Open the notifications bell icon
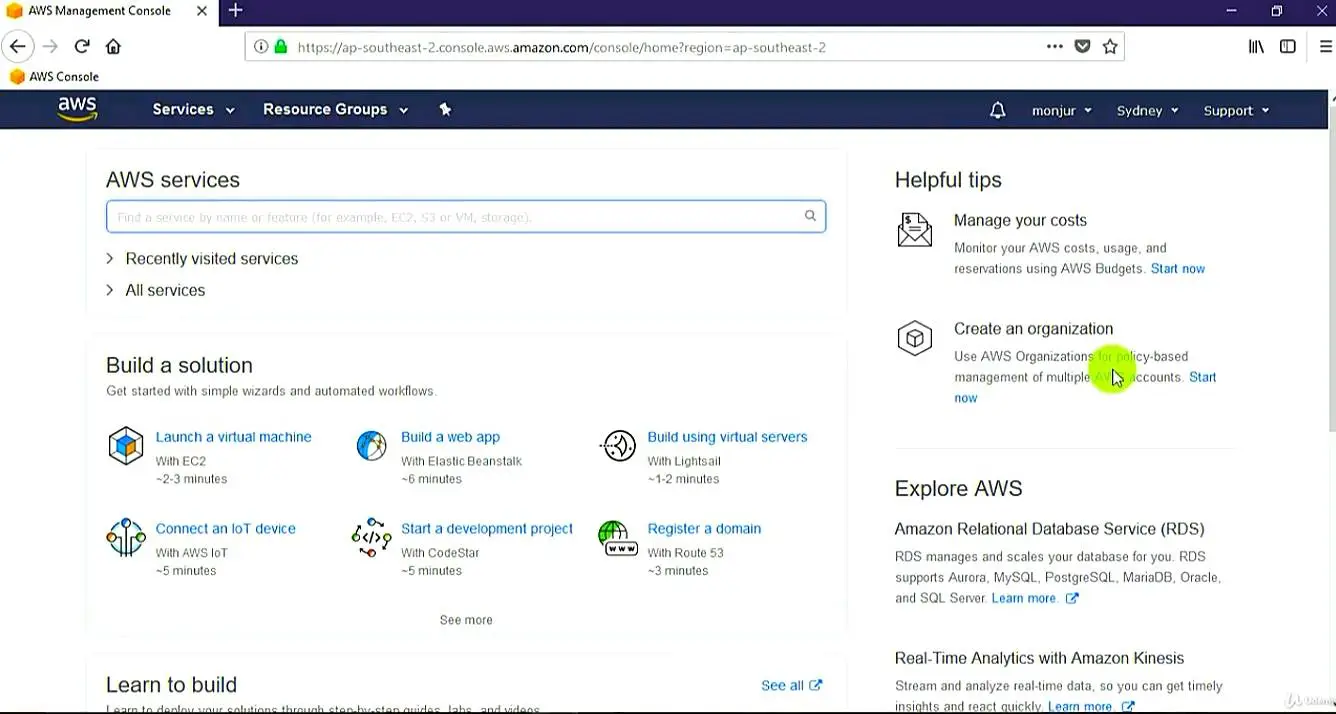1336x714 pixels. click(997, 110)
